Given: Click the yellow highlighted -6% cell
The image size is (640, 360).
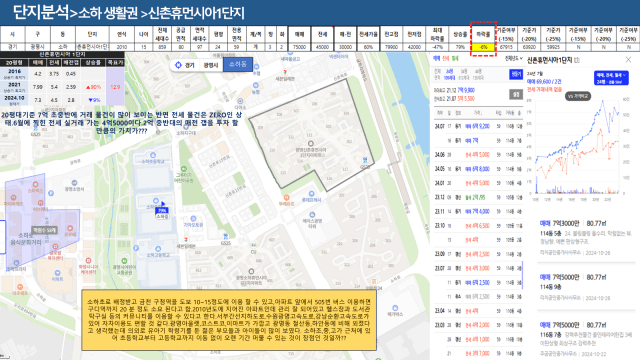Looking at the screenshot, I should pyautogui.click(x=483, y=47).
